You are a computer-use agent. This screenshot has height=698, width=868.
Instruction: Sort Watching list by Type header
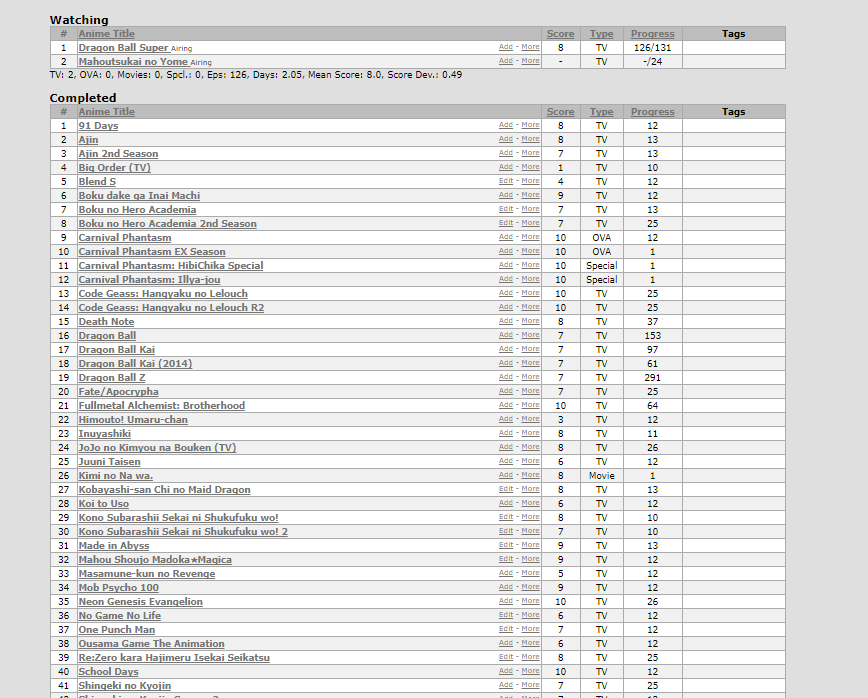click(601, 34)
